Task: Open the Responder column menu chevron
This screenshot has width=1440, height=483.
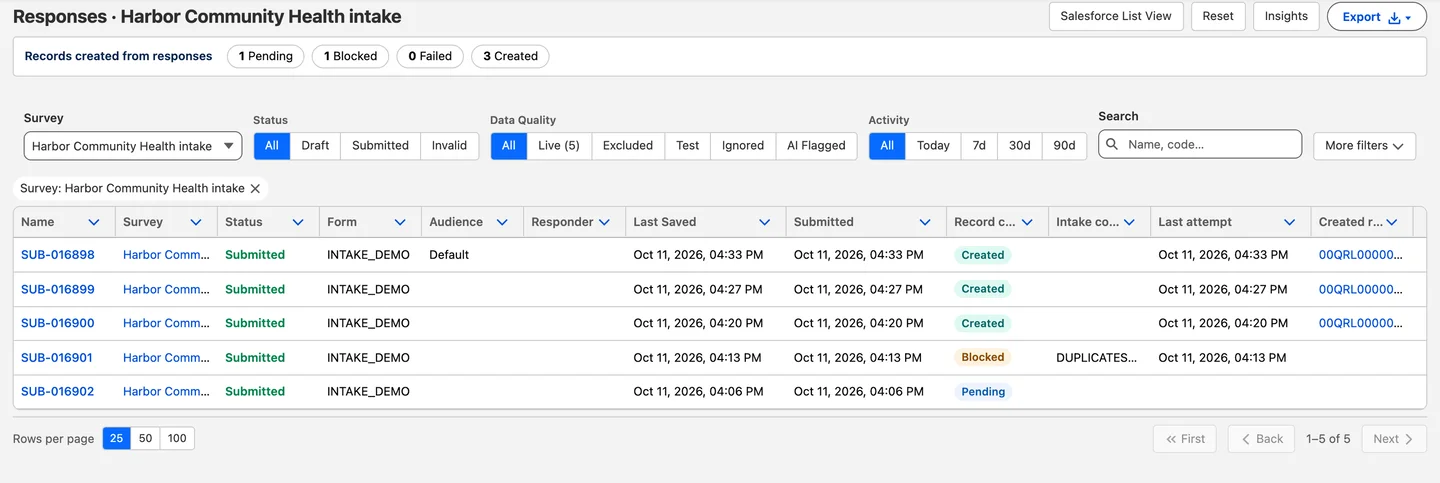Action: click(x=604, y=222)
